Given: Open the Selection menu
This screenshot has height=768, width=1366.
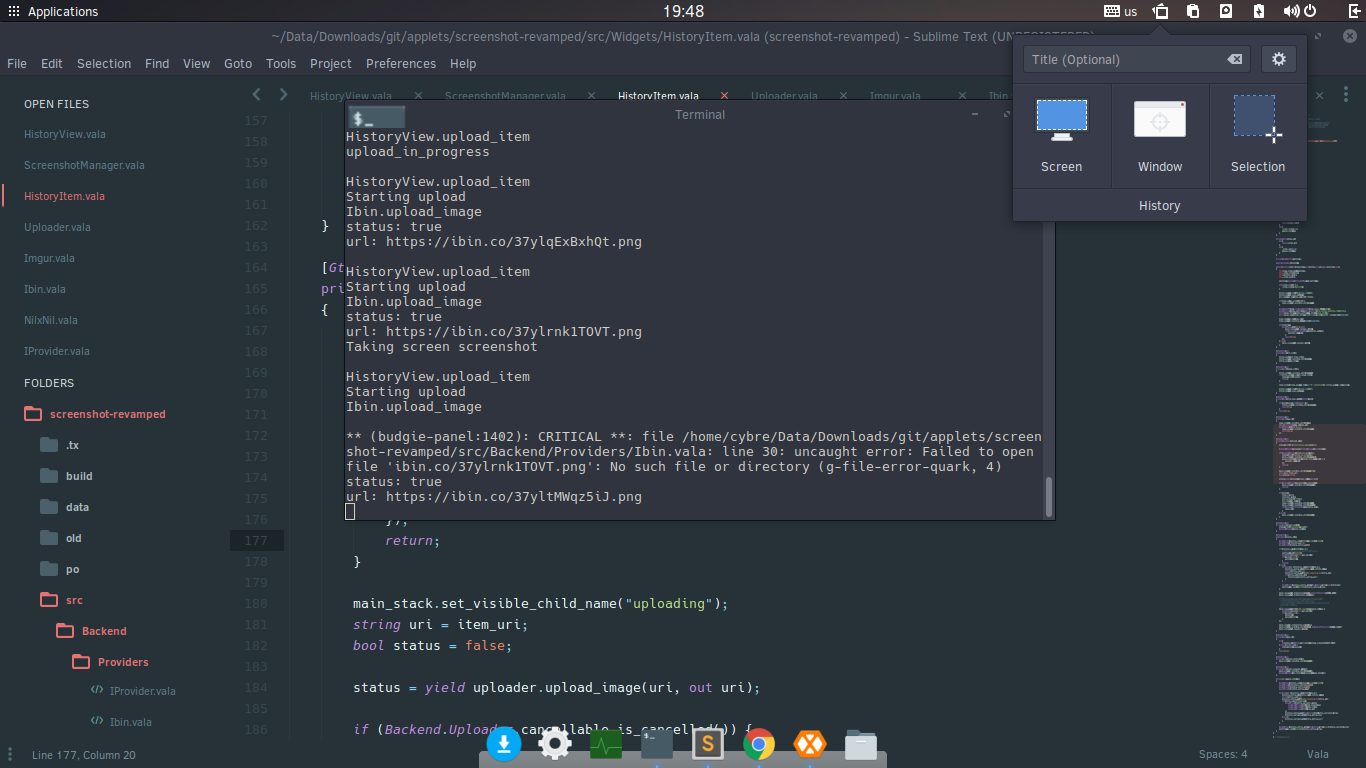Looking at the screenshot, I should (x=104, y=63).
